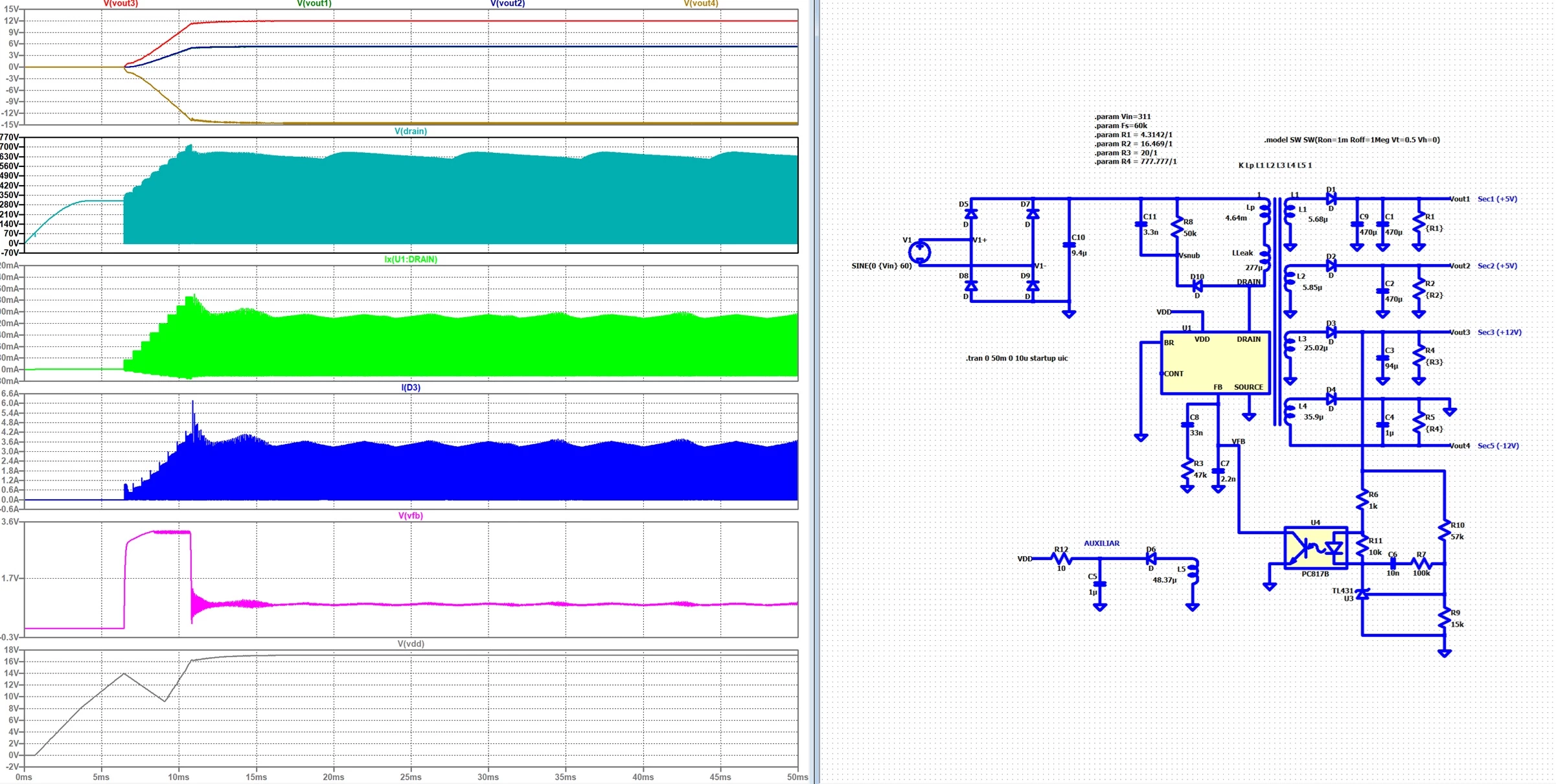Click the Sec3 (+12V) comment label

1500,333
